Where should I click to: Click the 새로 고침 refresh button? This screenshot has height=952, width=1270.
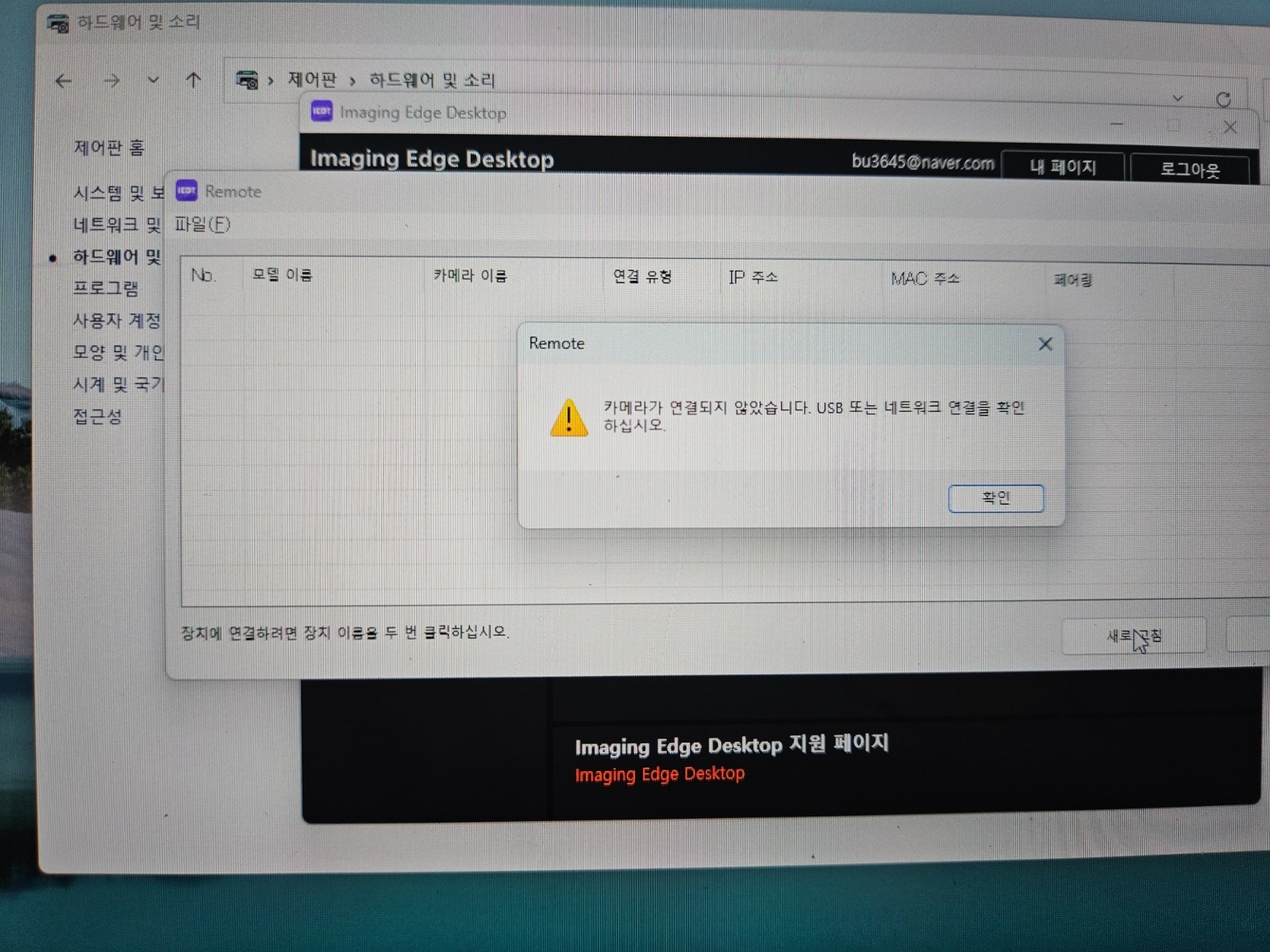point(1133,636)
